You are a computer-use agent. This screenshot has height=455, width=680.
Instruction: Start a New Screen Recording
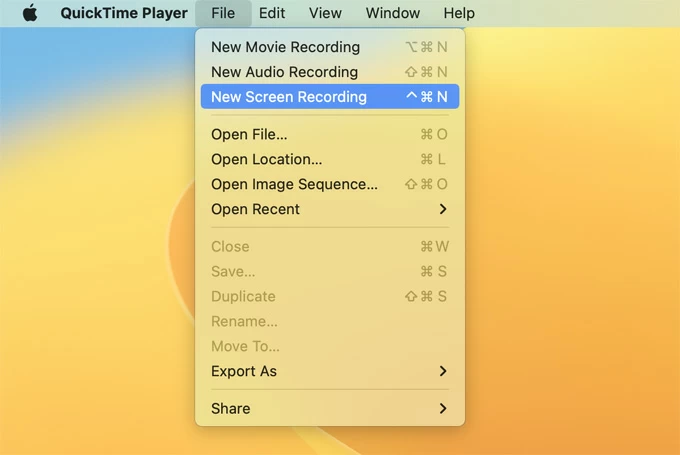pos(289,97)
